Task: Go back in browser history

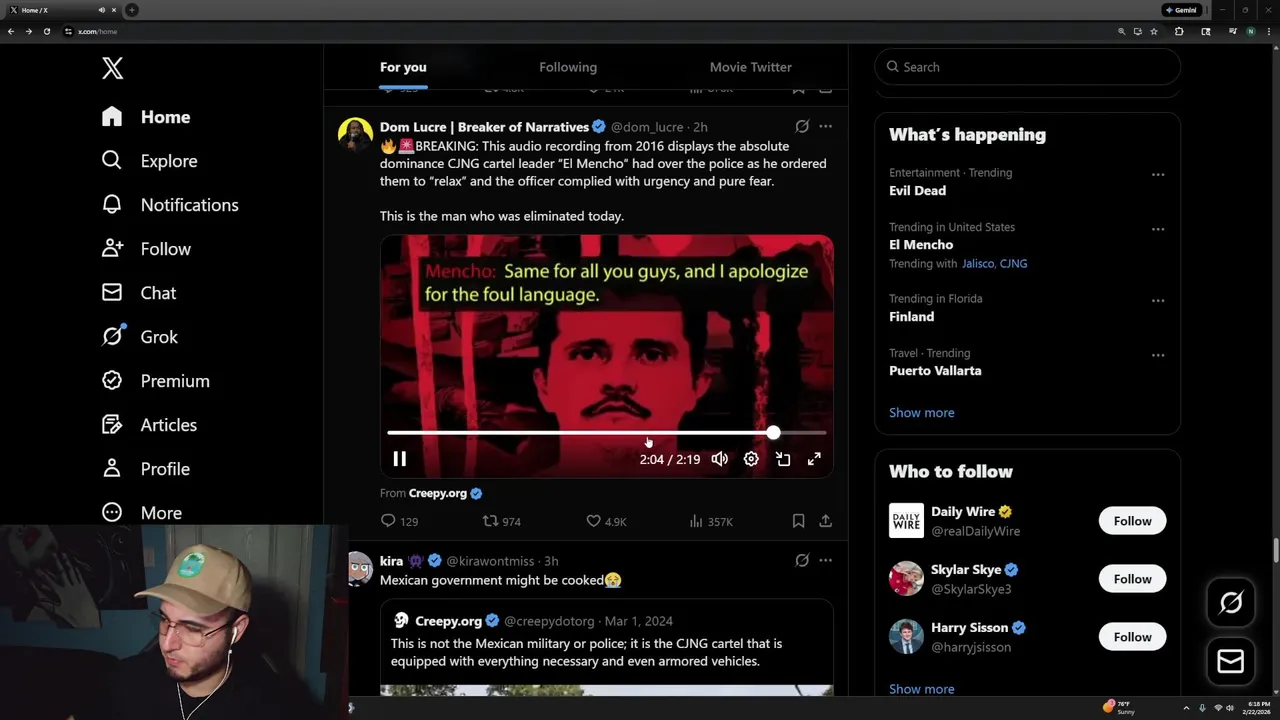Action: (x=11, y=31)
